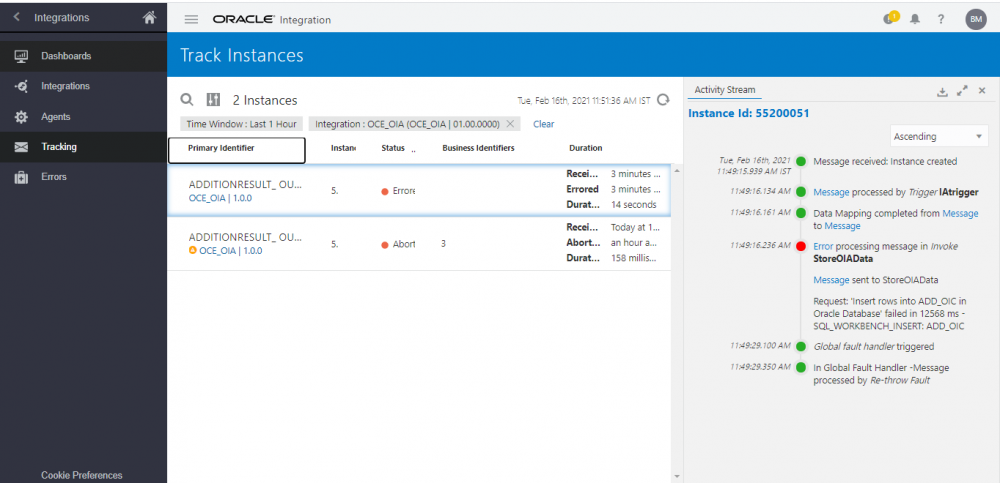Select Tracking in the sidebar

(84, 147)
